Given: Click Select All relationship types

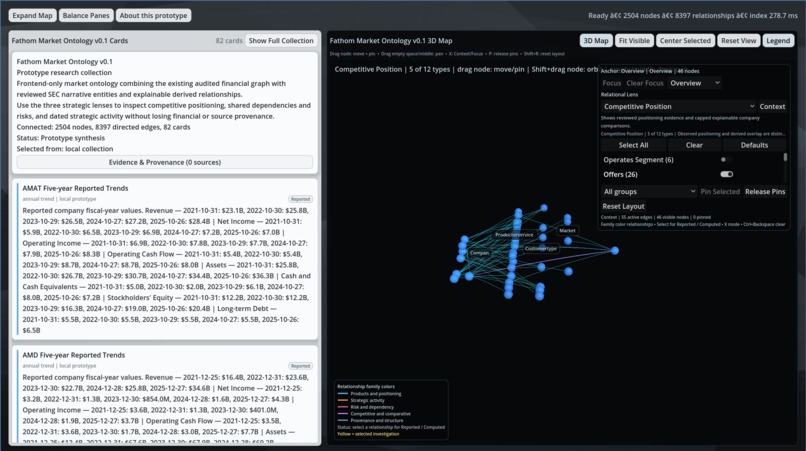Looking at the screenshot, I should pos(633,145).
